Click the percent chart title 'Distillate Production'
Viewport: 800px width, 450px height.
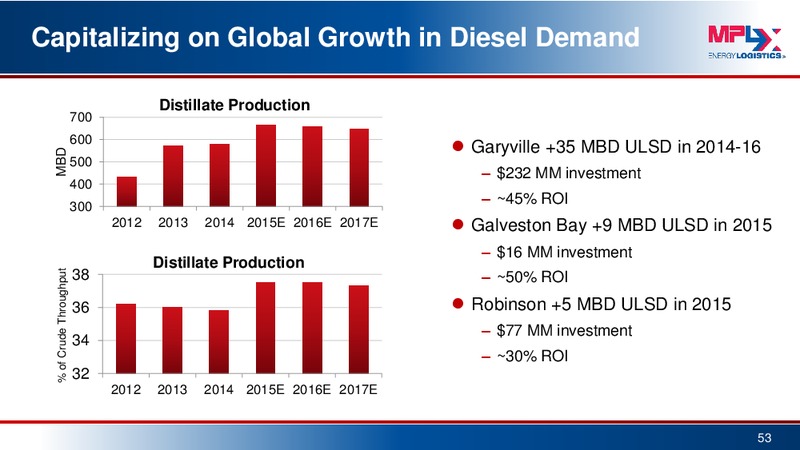(x=229, y=262)
